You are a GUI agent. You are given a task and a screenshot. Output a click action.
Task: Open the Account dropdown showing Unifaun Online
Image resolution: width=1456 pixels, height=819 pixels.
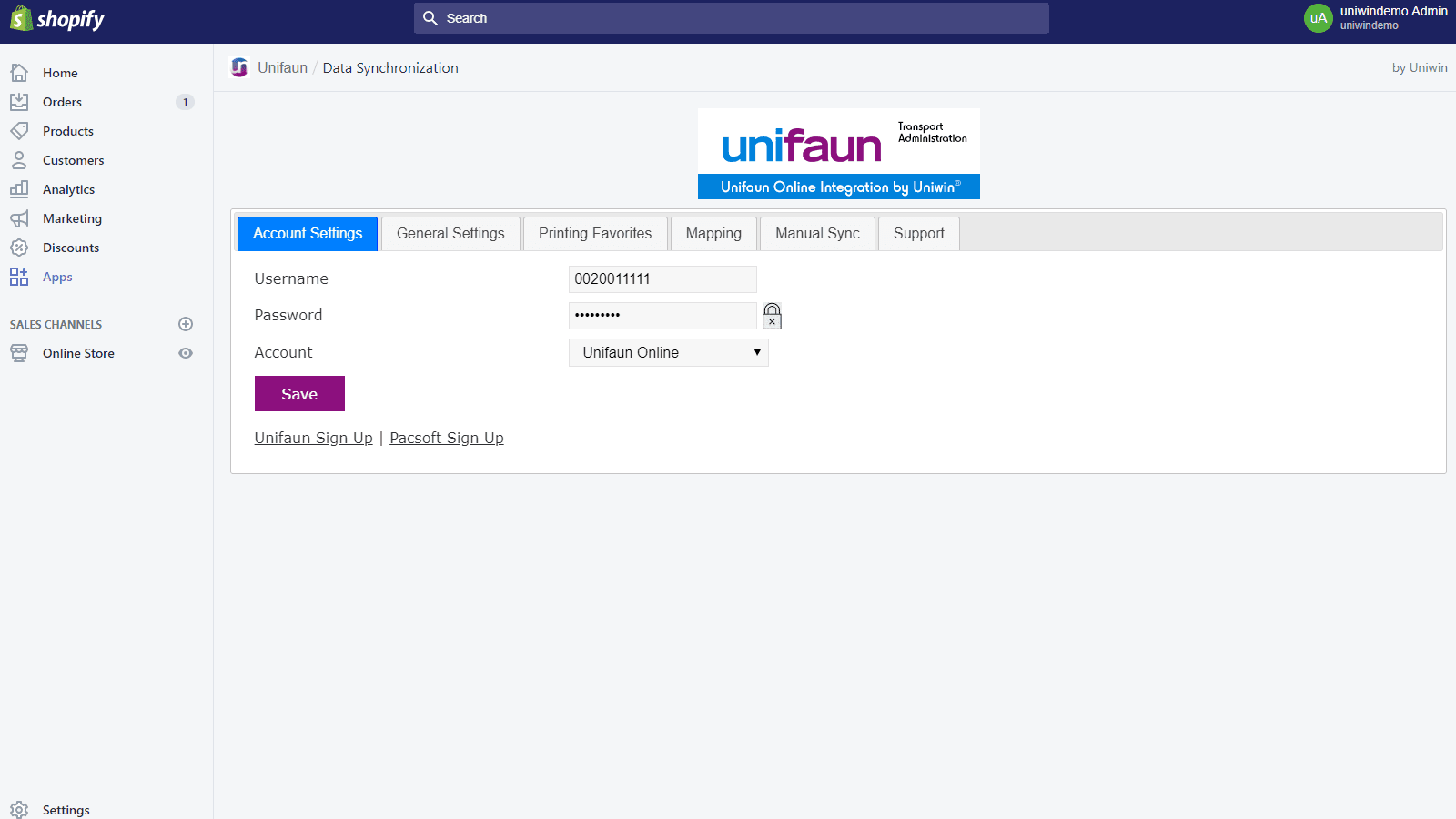point(668,352)
